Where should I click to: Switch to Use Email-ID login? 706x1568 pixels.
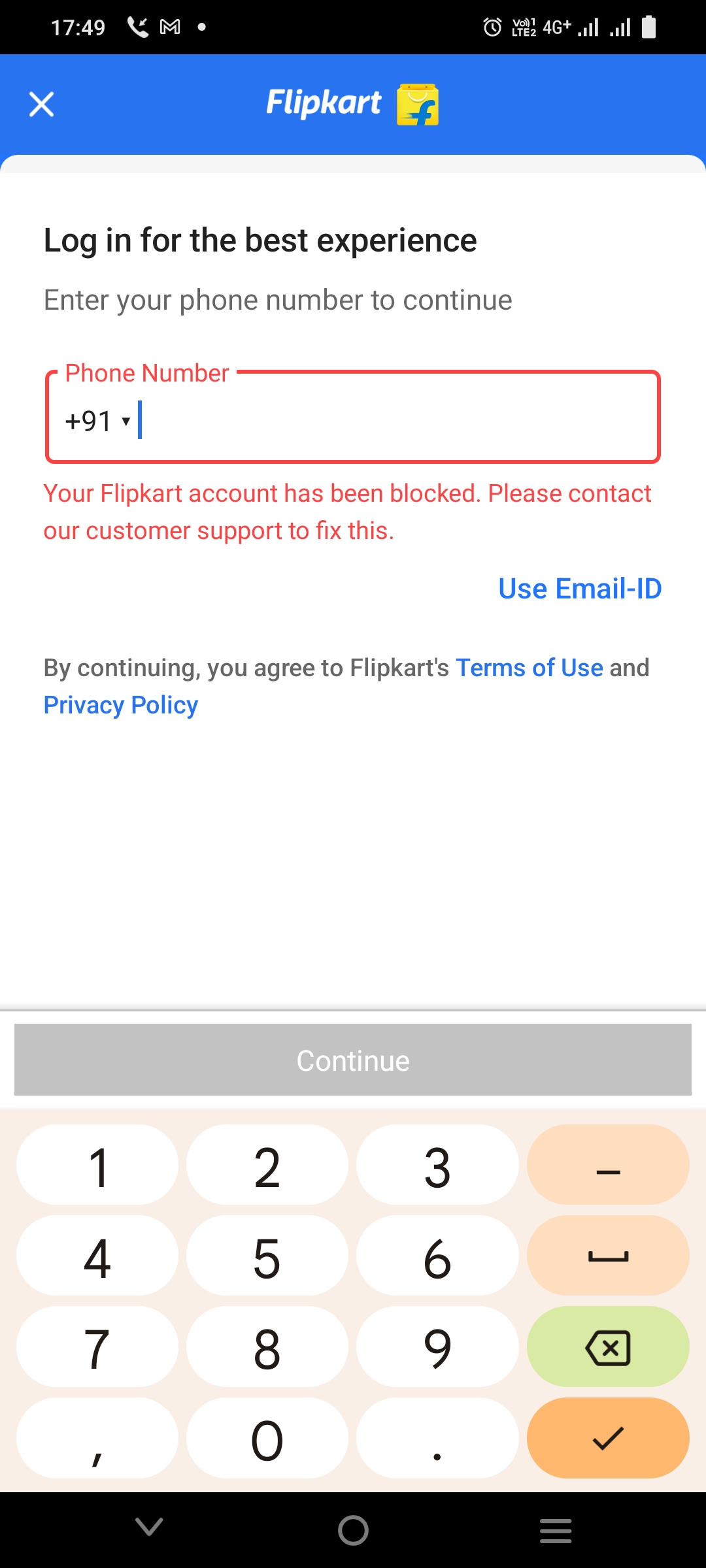[580, 589]
